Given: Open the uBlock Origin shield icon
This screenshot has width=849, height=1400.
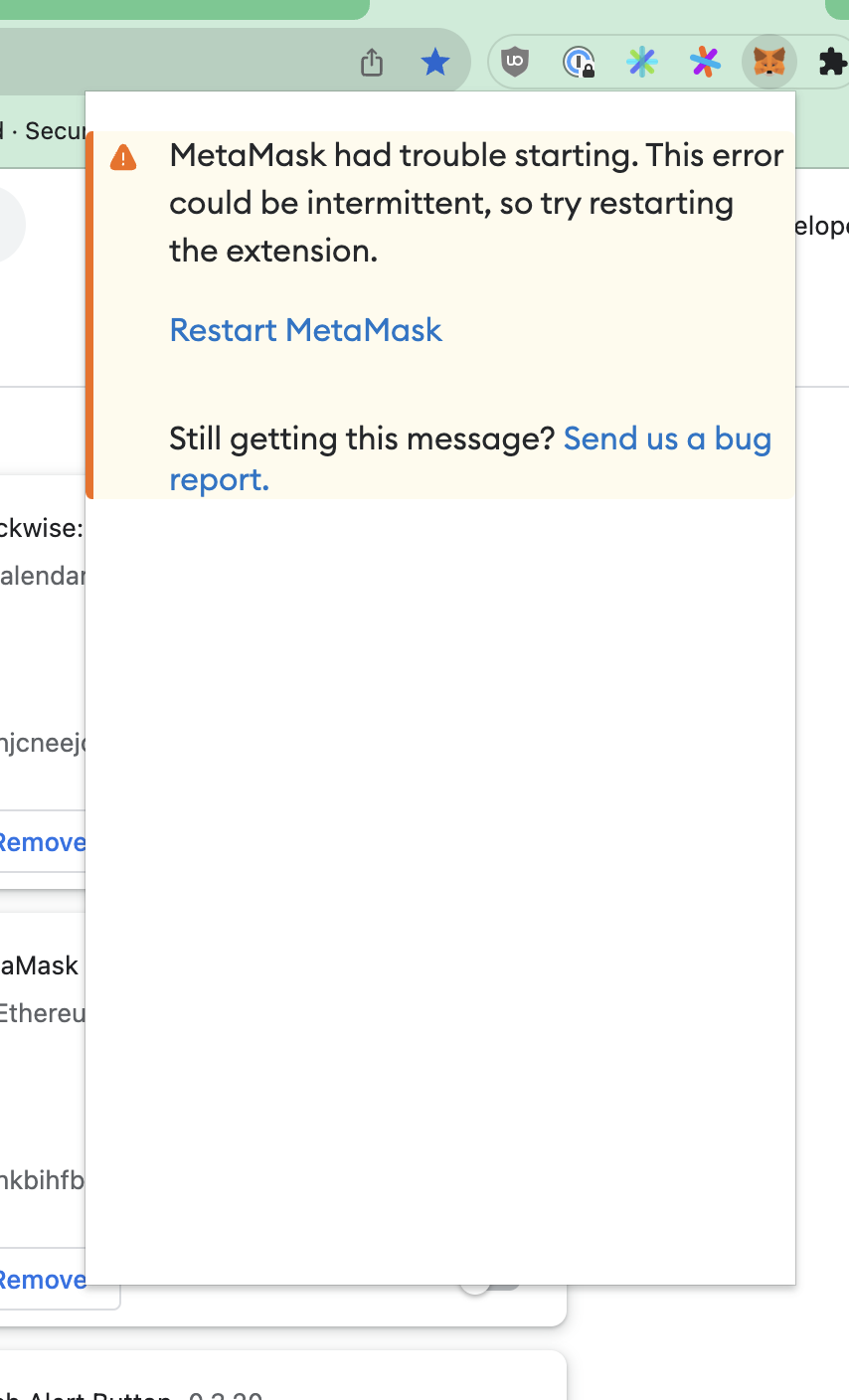Looking at the screenshot, I should [515, 62].
